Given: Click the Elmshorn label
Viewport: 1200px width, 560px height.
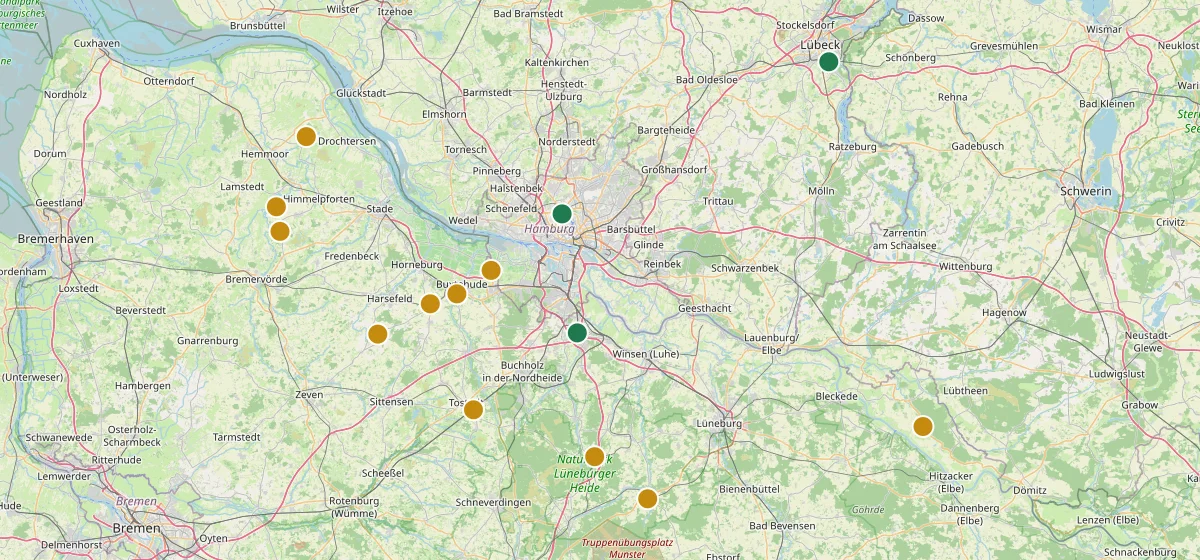Looking at the screenshot, I should [445, 114].
